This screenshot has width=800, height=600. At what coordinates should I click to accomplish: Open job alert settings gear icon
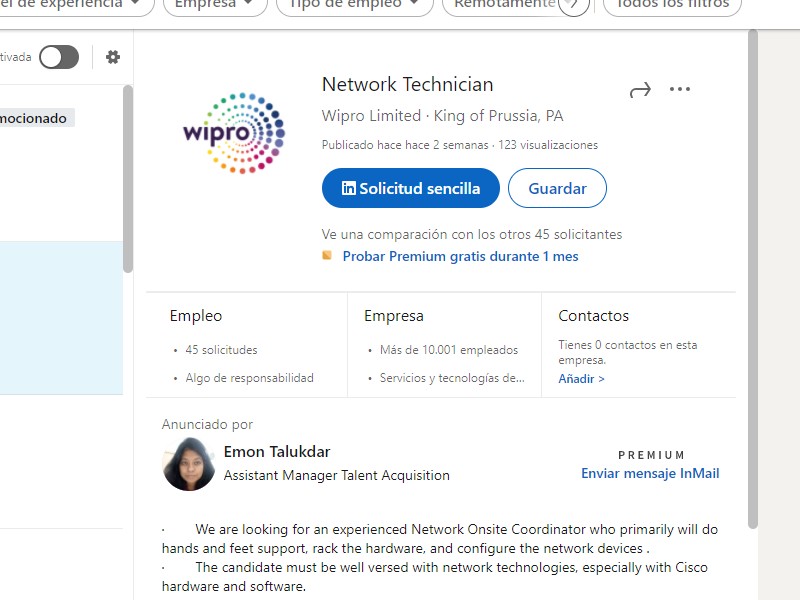pos(113,57)
